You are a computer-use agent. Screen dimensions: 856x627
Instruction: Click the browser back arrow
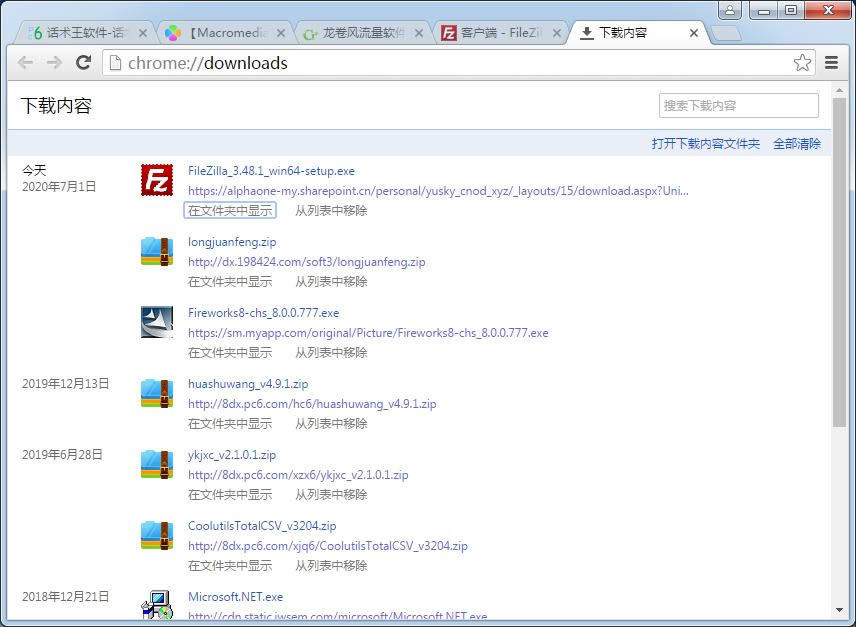25,63
